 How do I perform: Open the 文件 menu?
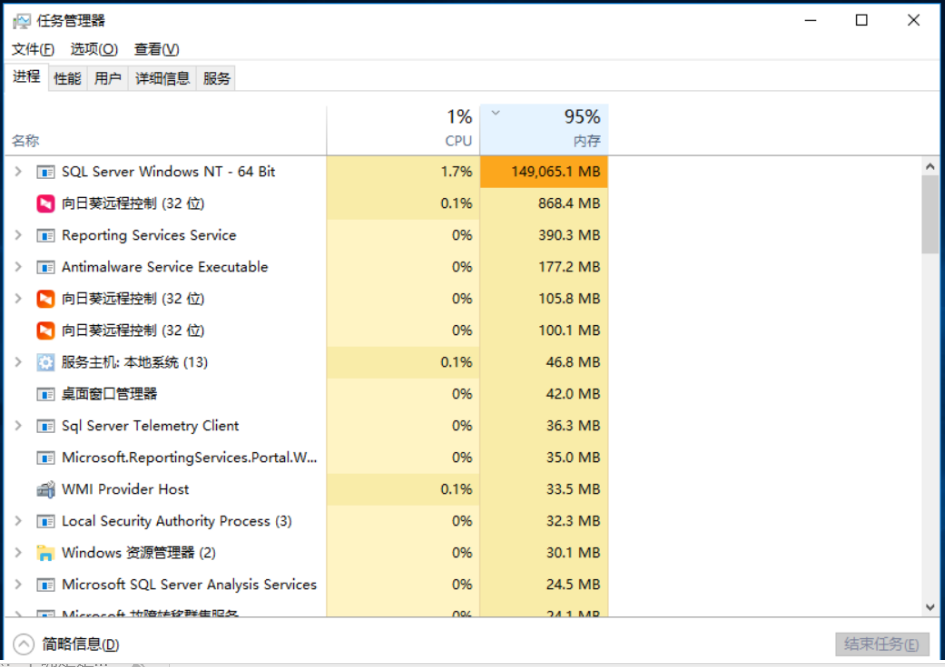tap(32, 49)
